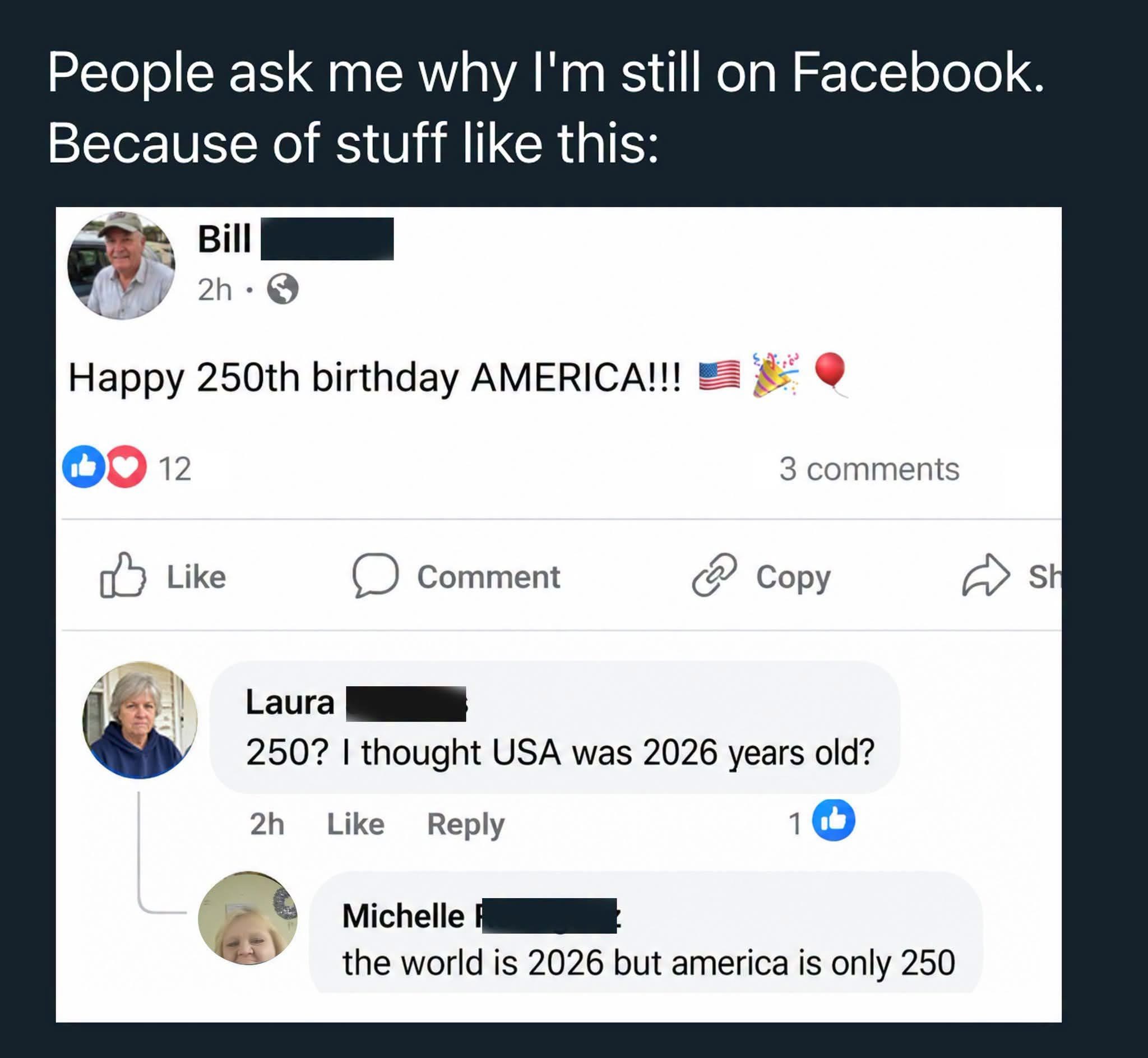This screenshot has width=1148, height=1058.
Task: Open Bill's profile picture
Action: (x=121, y=266)
